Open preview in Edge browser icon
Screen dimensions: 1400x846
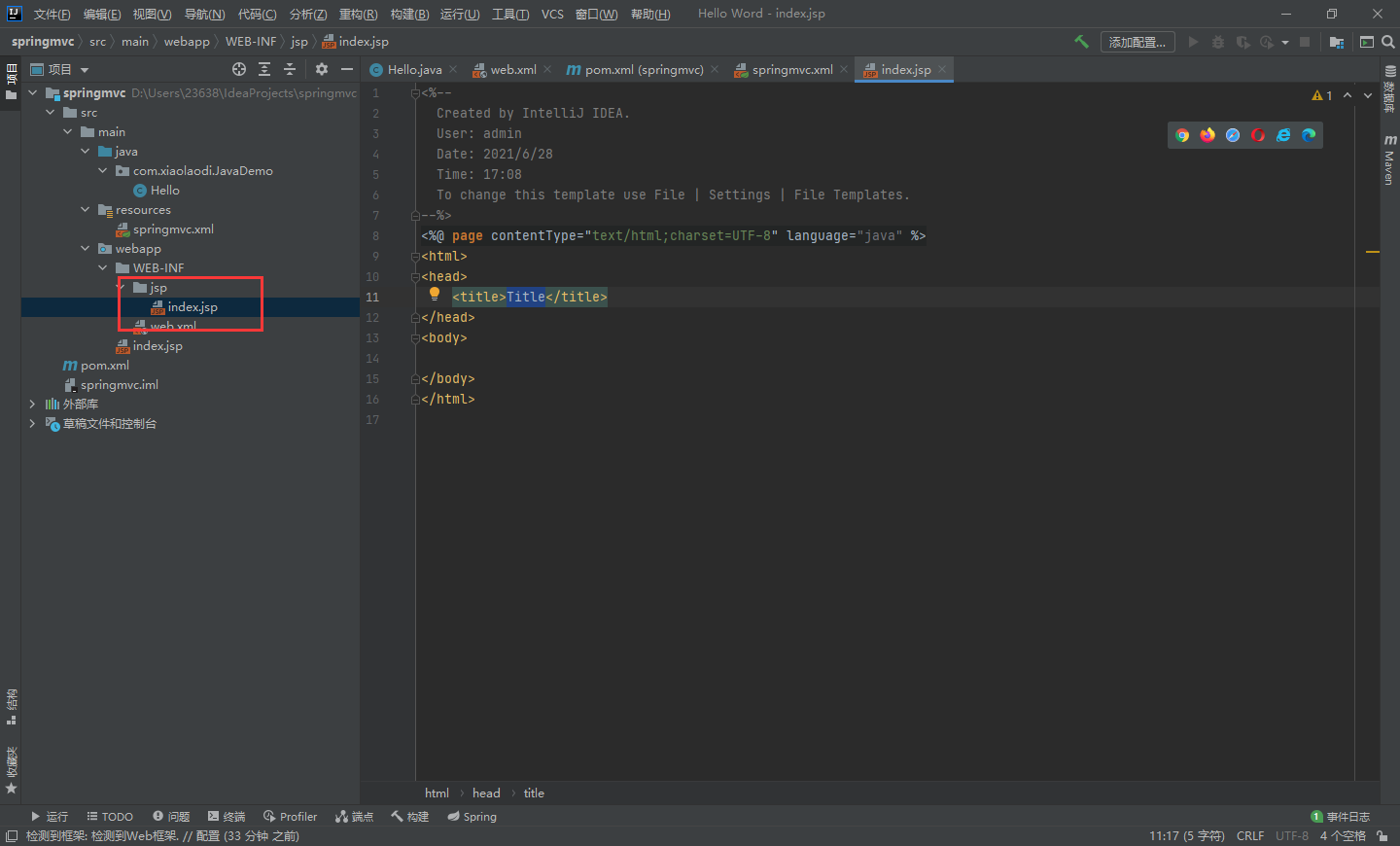tap(1309, 135)
